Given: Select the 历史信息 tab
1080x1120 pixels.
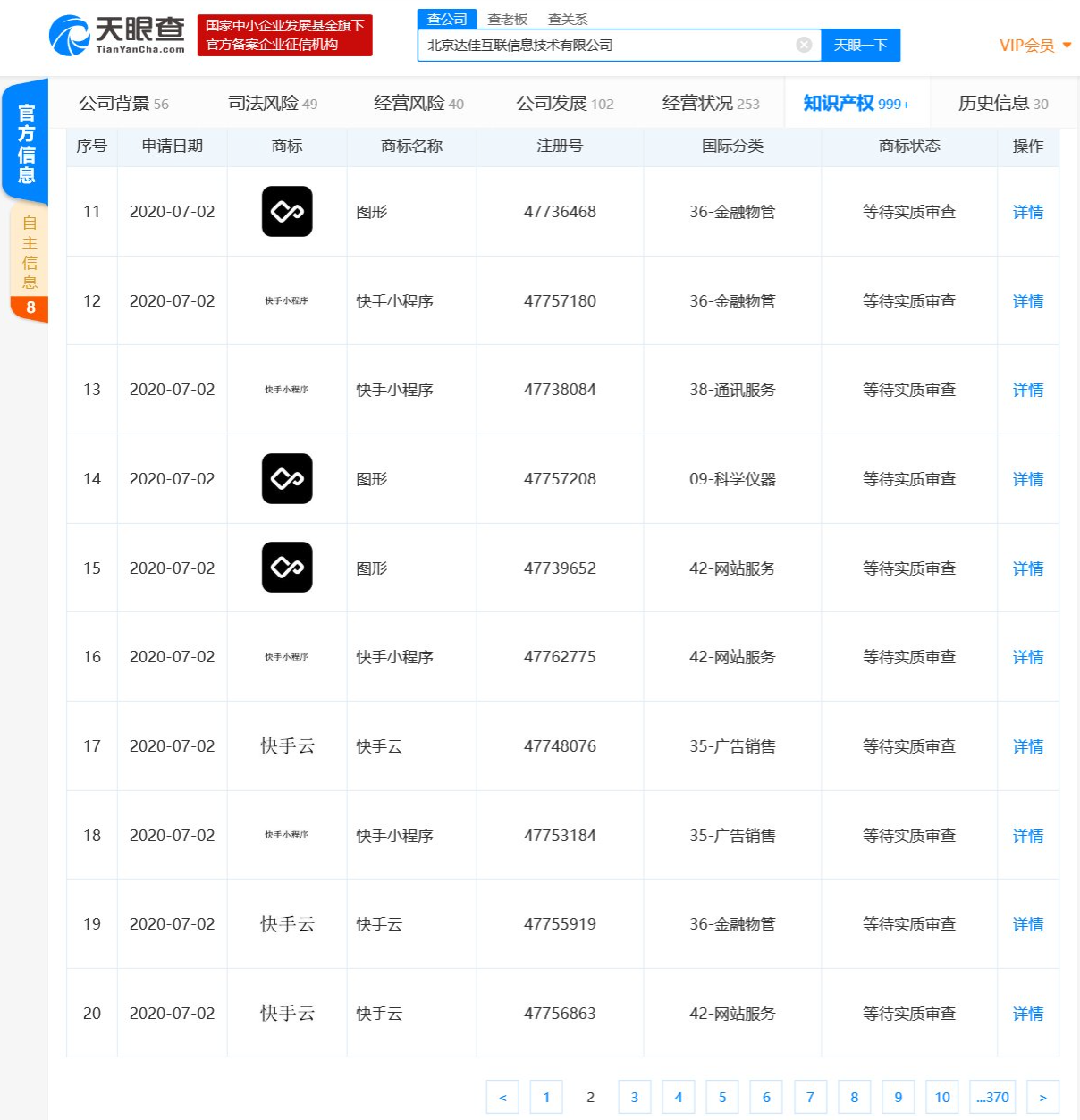Looking at the screenshot, I should coord(1002,104).
